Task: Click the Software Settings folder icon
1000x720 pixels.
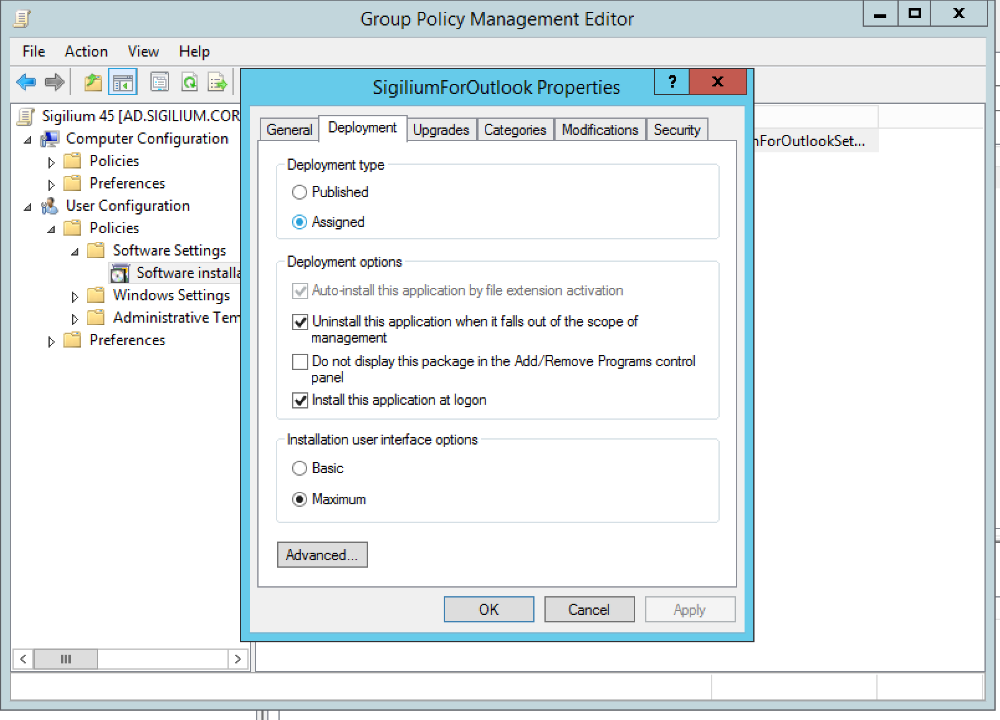Action: point(96,251)
